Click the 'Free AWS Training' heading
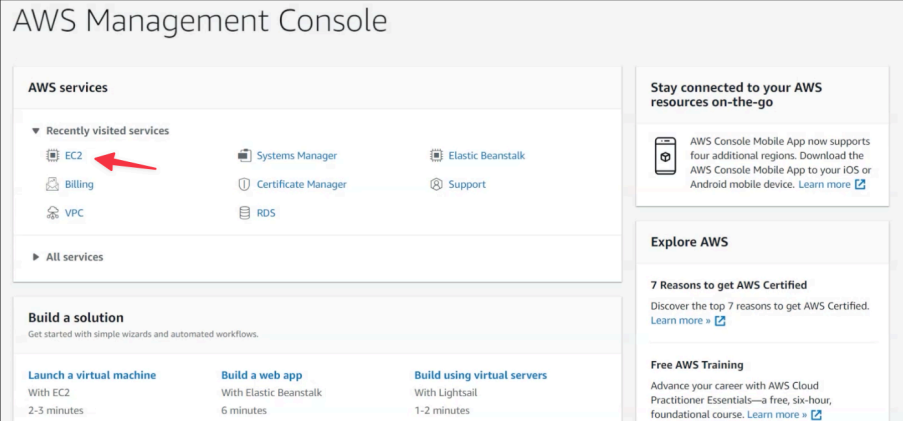Viewport: 903px width, 421px height. coord(697,365)
